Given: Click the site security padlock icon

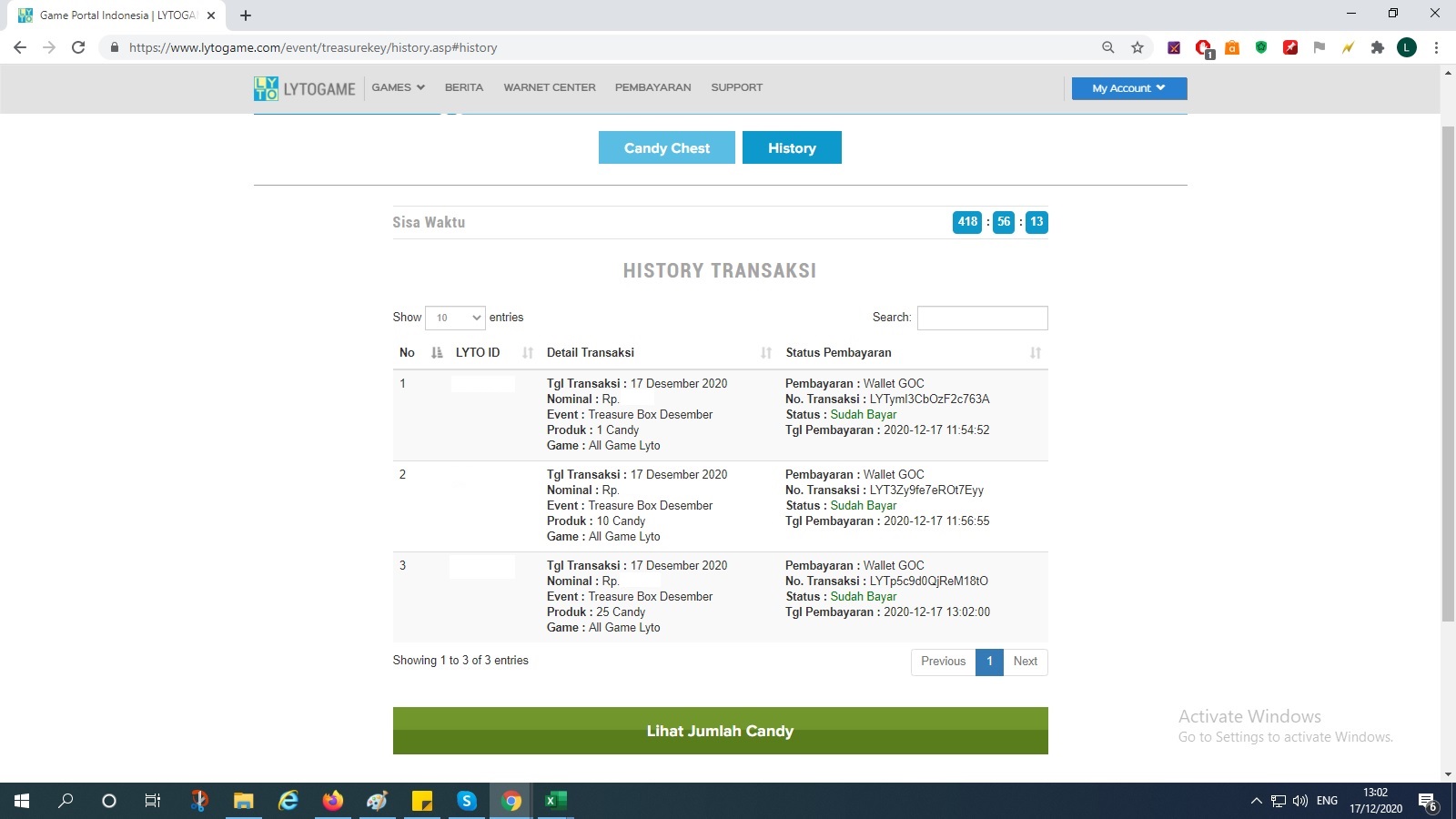Looking at the screenshot, I should [114, 47].
